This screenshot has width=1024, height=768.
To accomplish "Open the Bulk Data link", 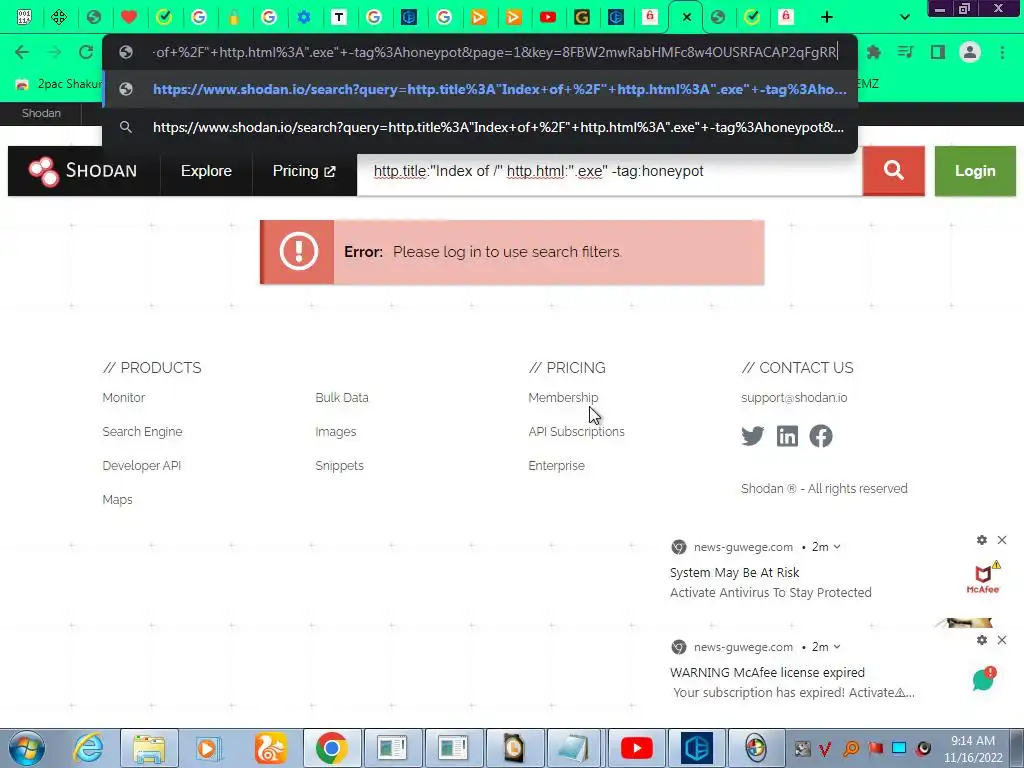I will [342, 398].
